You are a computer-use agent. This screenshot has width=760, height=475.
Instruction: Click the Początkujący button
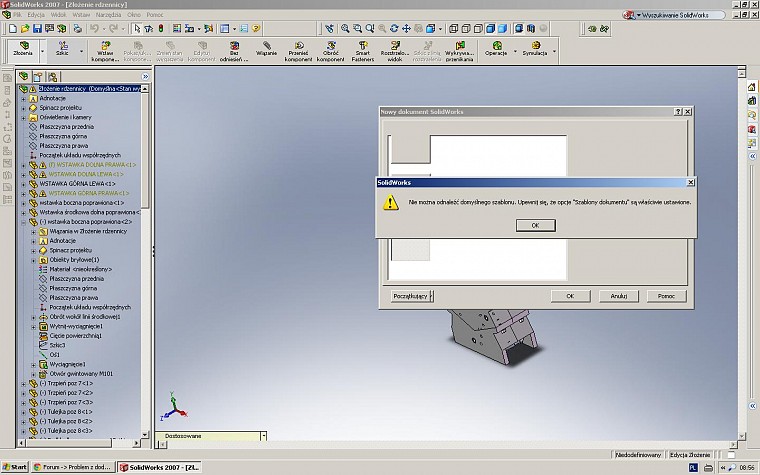(x=412, y=296)
